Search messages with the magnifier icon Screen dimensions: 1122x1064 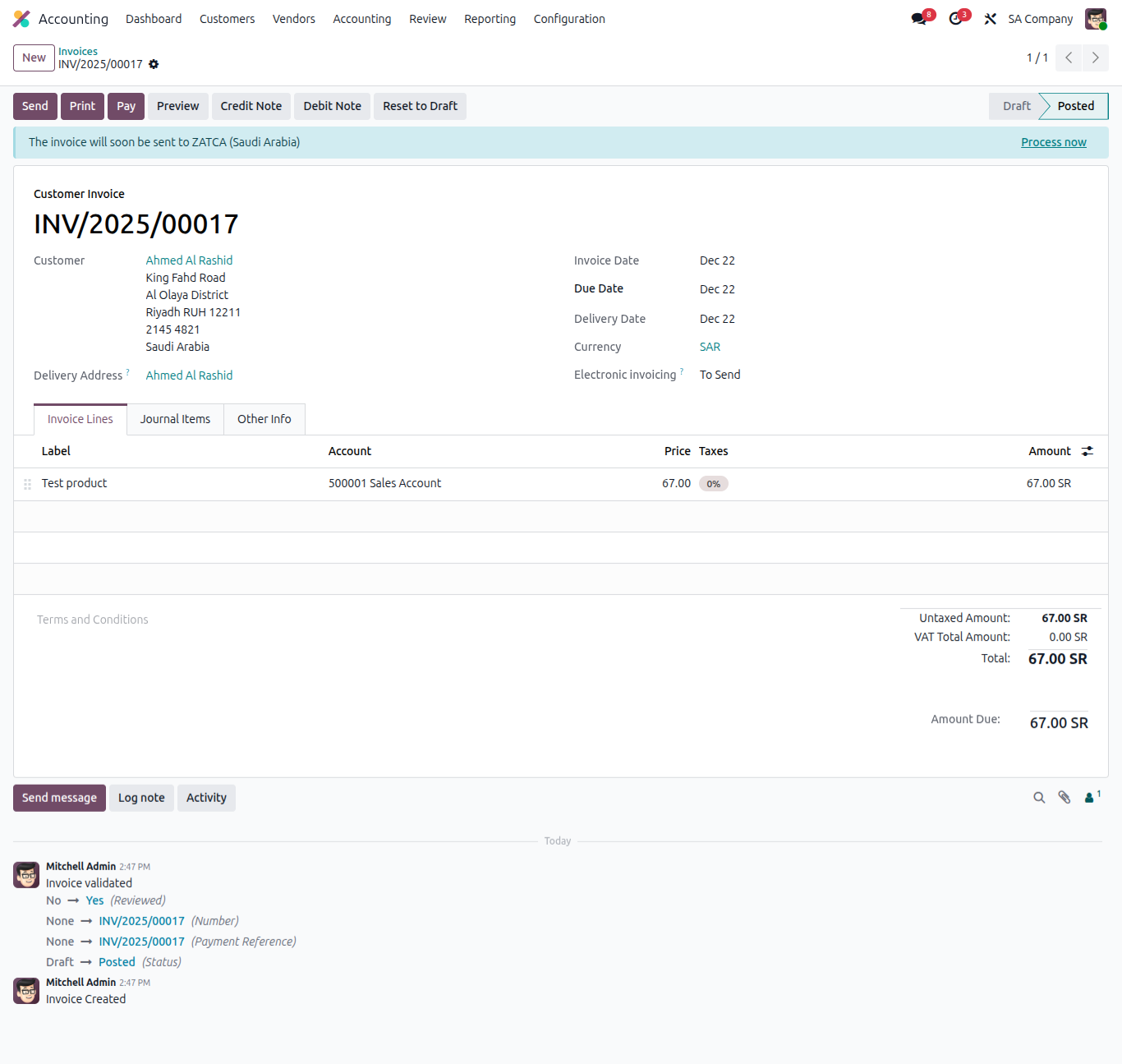(1039, 798)
